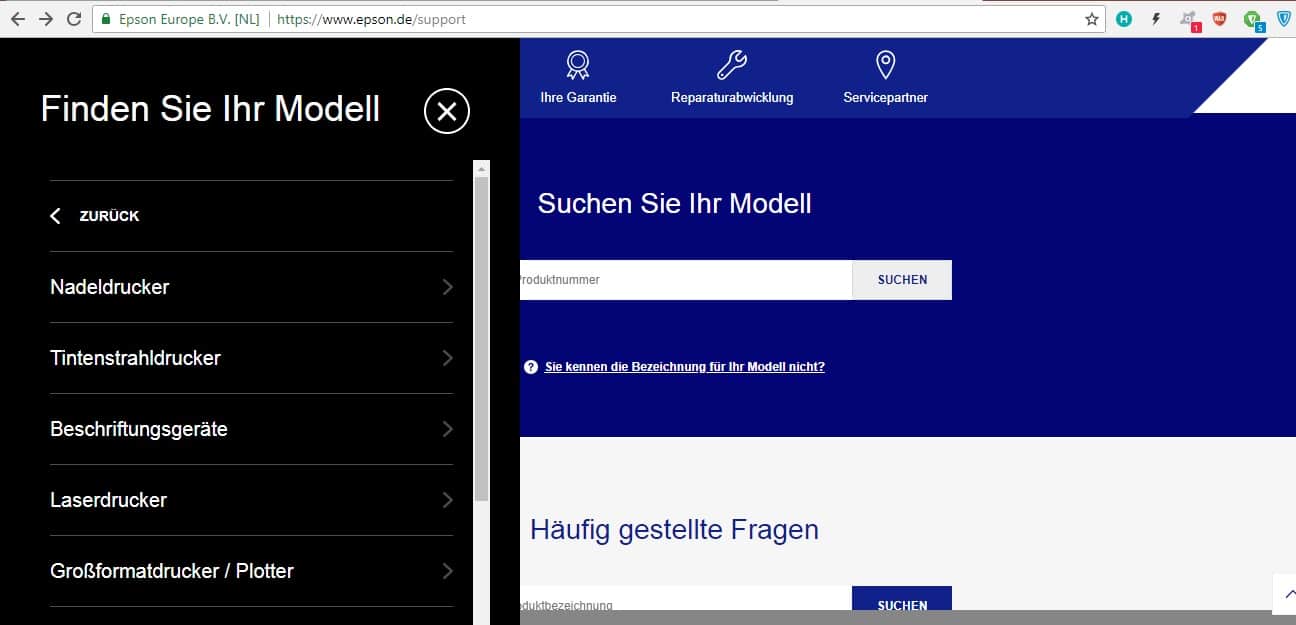Open 'Sie kennen die Bezeichnung' help link

click(685, 367)
